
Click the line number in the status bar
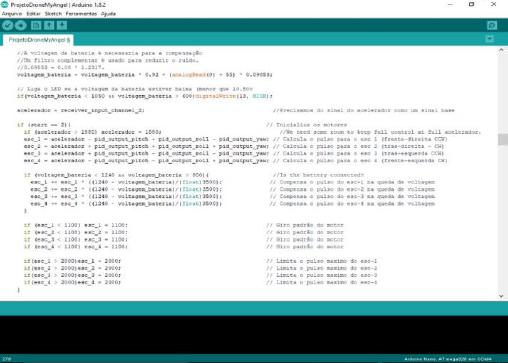pyautogui.click(x=7, y=359)
